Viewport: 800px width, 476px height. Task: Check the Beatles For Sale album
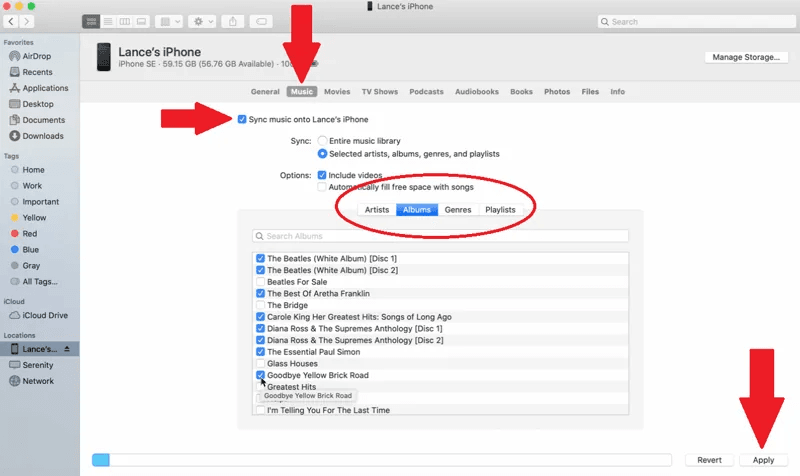(x=261, y=282)
